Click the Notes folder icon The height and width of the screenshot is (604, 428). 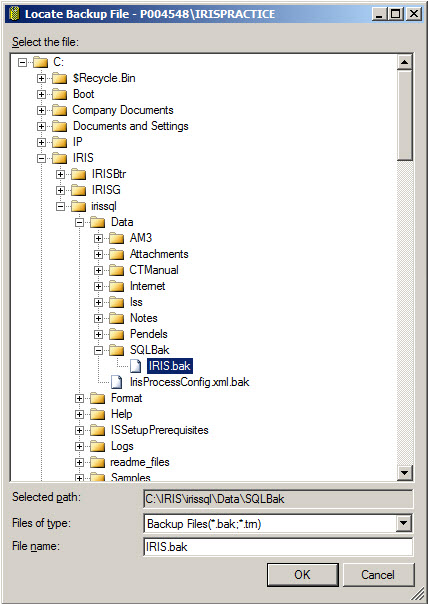click(116, 318)
